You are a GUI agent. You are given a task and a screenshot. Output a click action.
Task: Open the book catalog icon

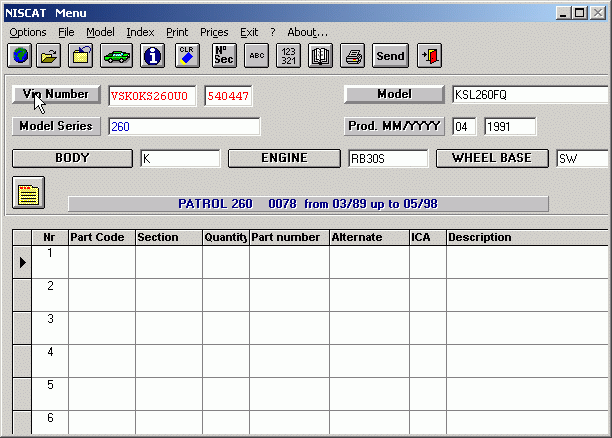tap(320, 55)
